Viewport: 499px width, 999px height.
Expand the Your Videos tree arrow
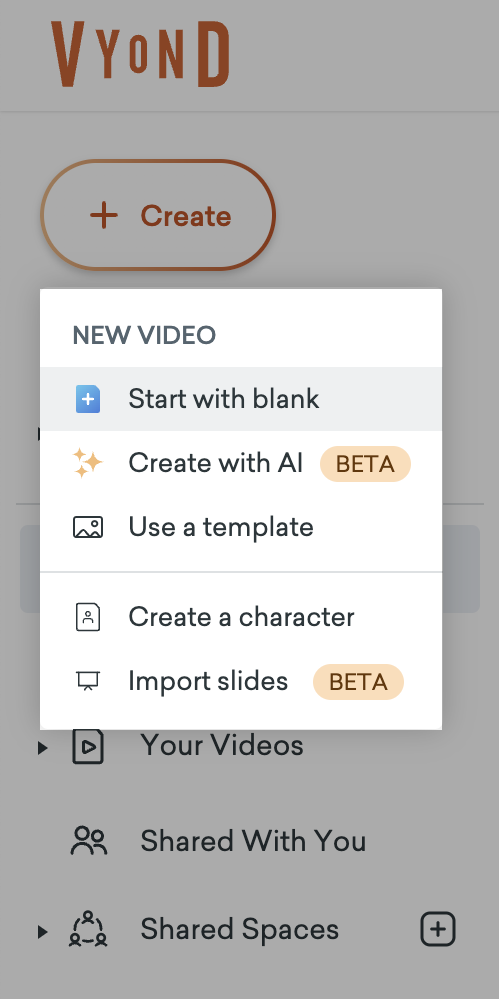43,747
